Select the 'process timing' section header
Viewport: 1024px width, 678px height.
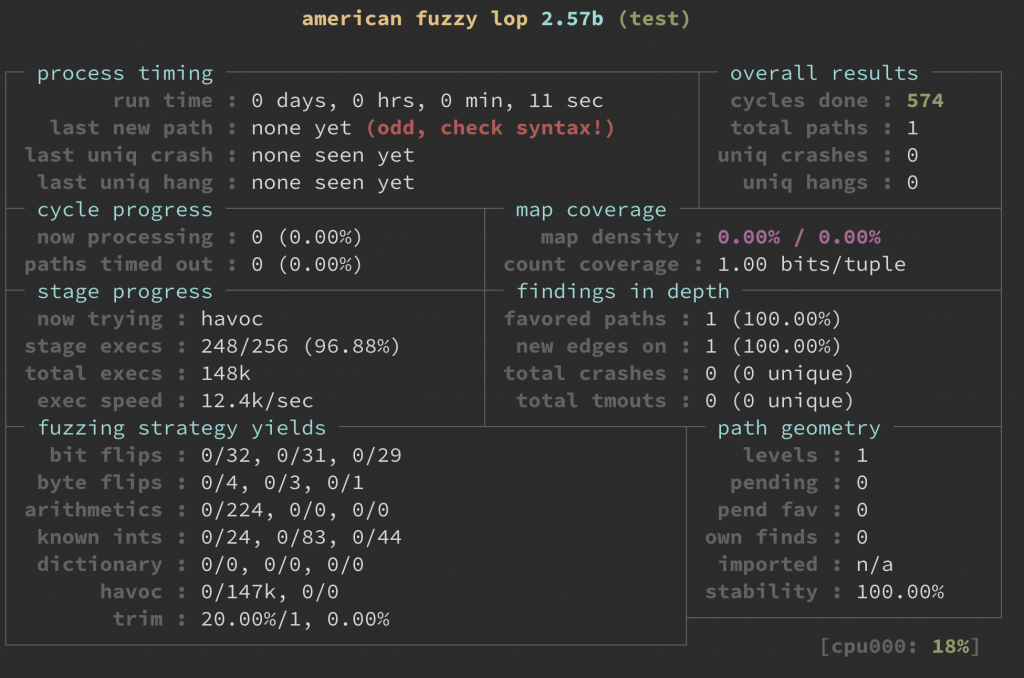pos(125,73)
